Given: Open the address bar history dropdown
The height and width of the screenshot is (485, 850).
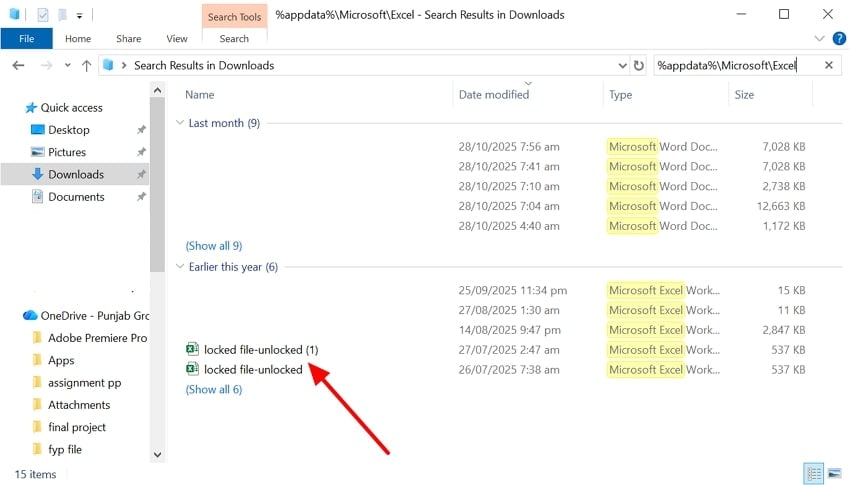Looking at the screenshot, I should click(x=622, y=66).
